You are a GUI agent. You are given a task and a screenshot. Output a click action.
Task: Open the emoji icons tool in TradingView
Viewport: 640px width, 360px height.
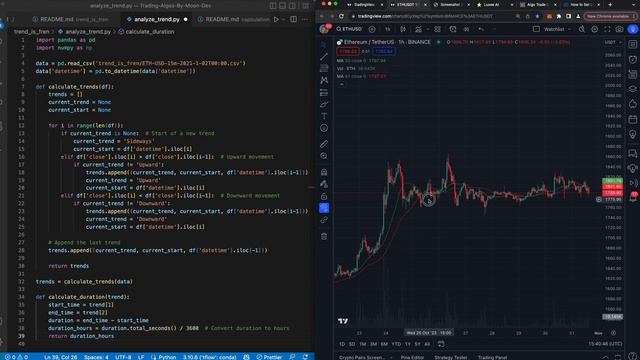click(324, 128)
